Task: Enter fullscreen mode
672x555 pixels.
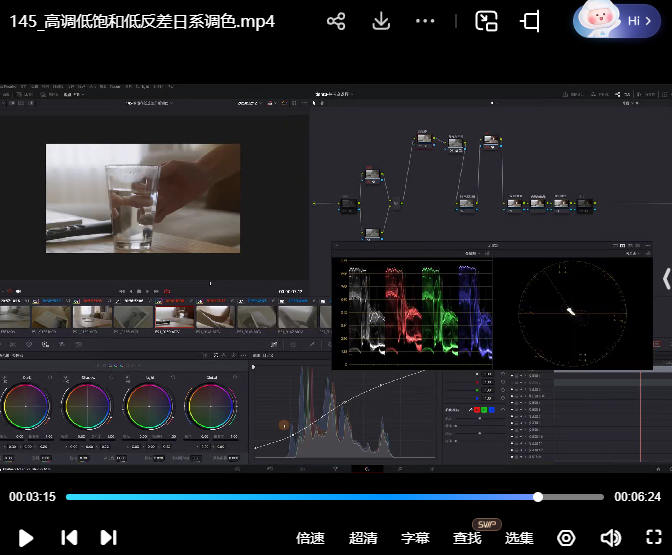Action: [x=654, y=538]
